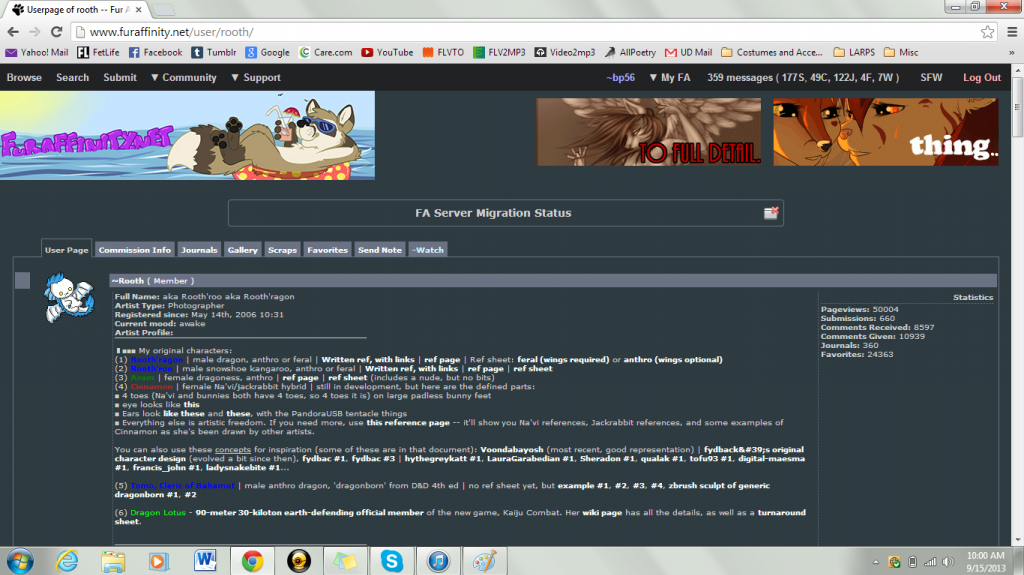Open Paint from the taskbar

tap(485, 561)
